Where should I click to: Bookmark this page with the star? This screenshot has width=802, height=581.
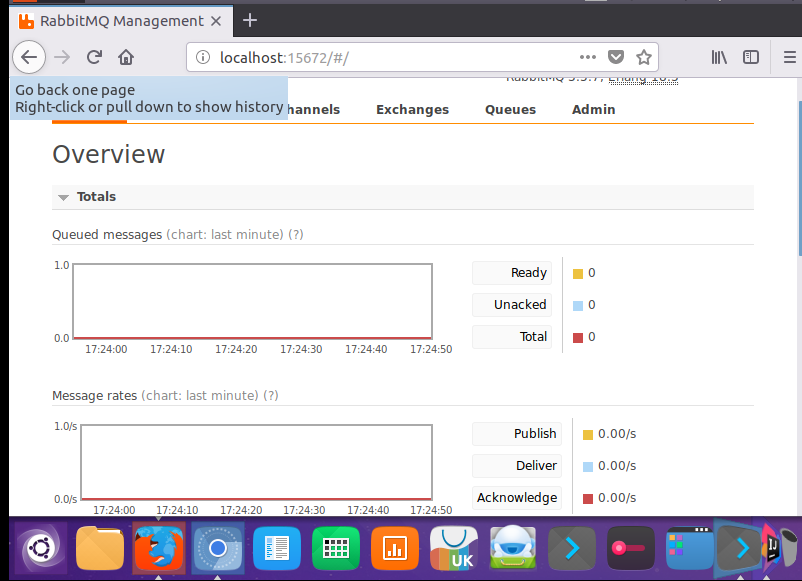[x=643, y=57]
